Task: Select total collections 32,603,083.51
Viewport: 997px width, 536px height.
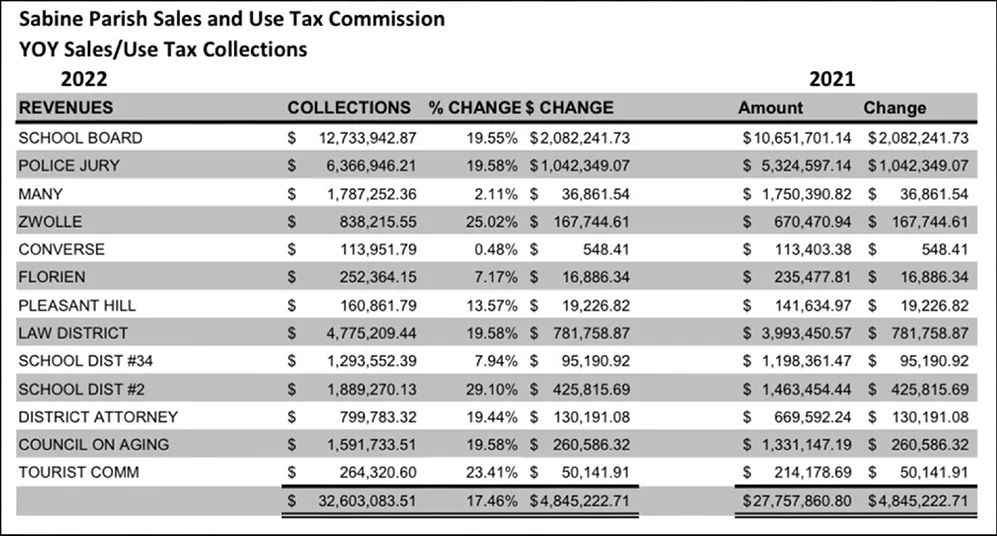Action: pyautogui.click(x=368, y=500)
